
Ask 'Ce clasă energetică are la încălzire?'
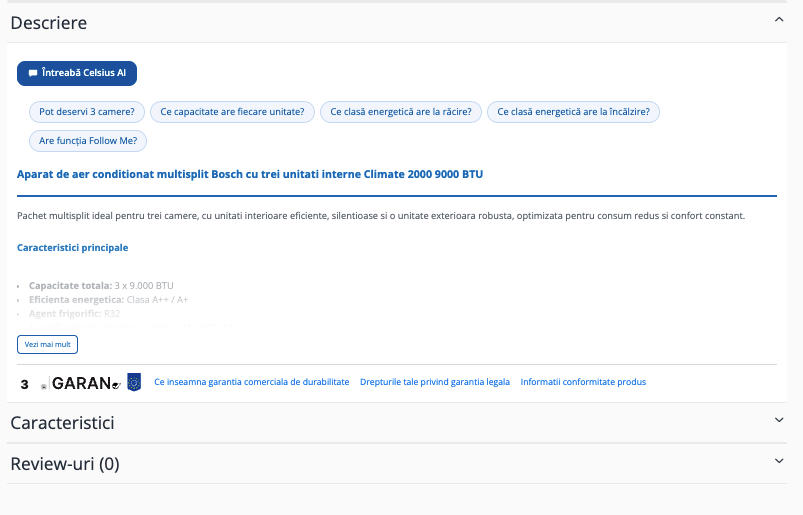click(x=573, y=112)
